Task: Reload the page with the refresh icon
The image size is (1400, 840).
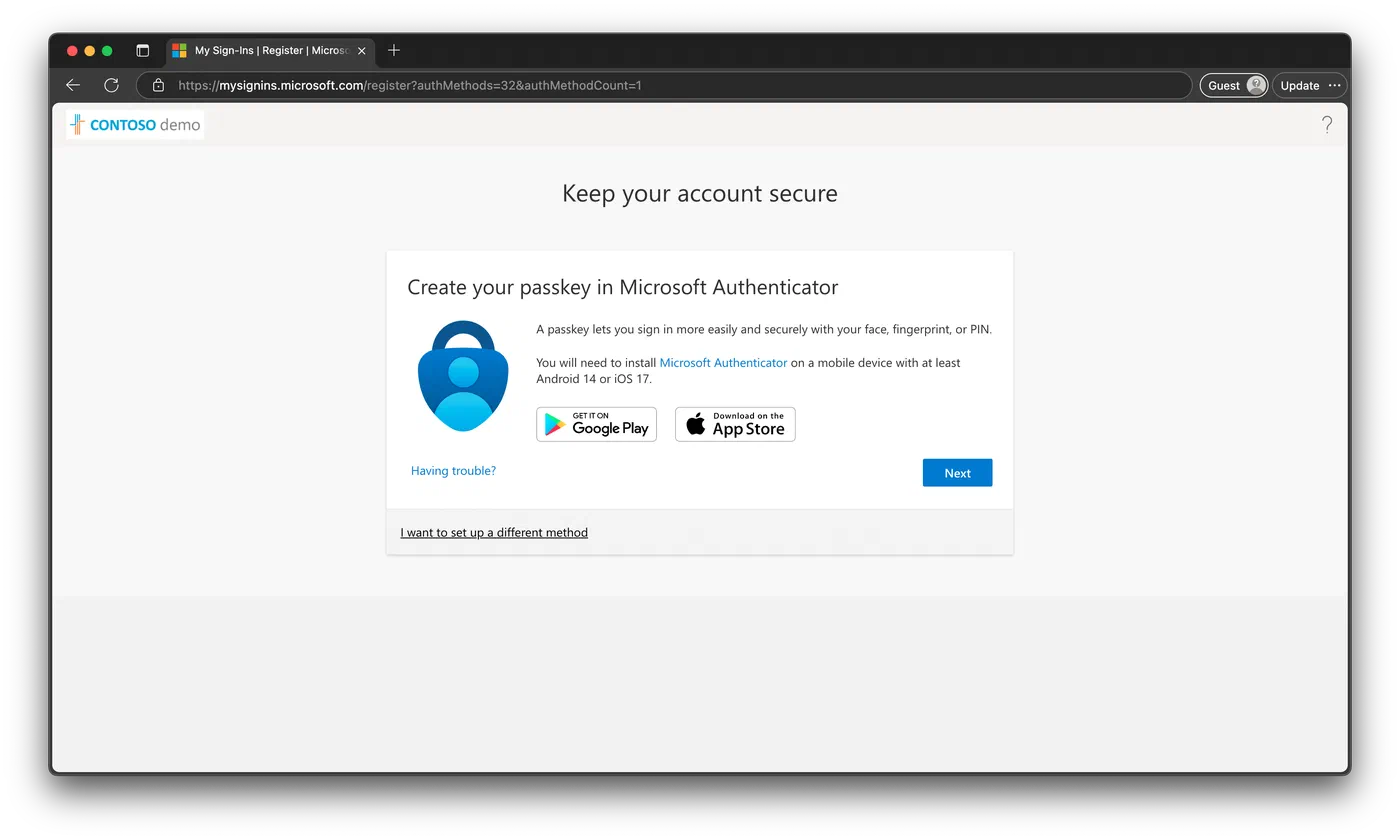Action: click(x=111, y=85)
